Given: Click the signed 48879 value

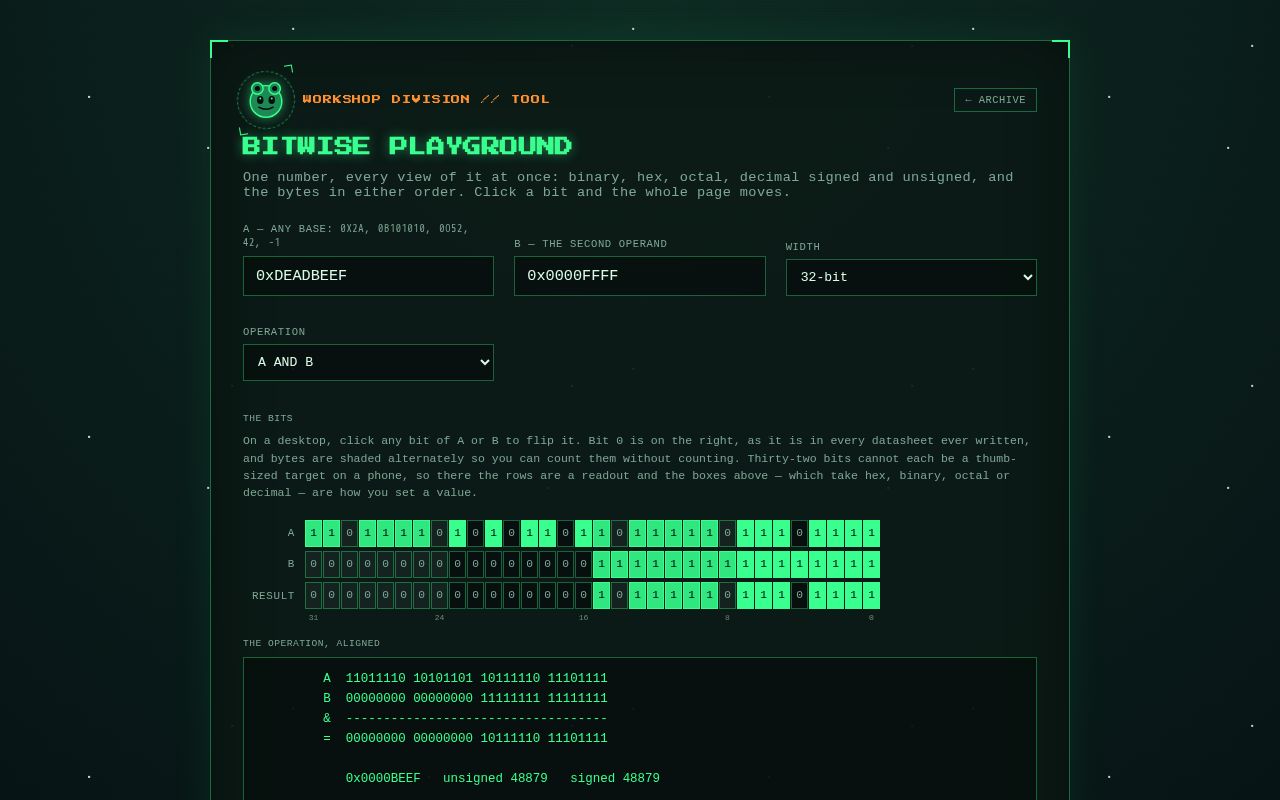Looking at the screenshot, I should [615, 778].
